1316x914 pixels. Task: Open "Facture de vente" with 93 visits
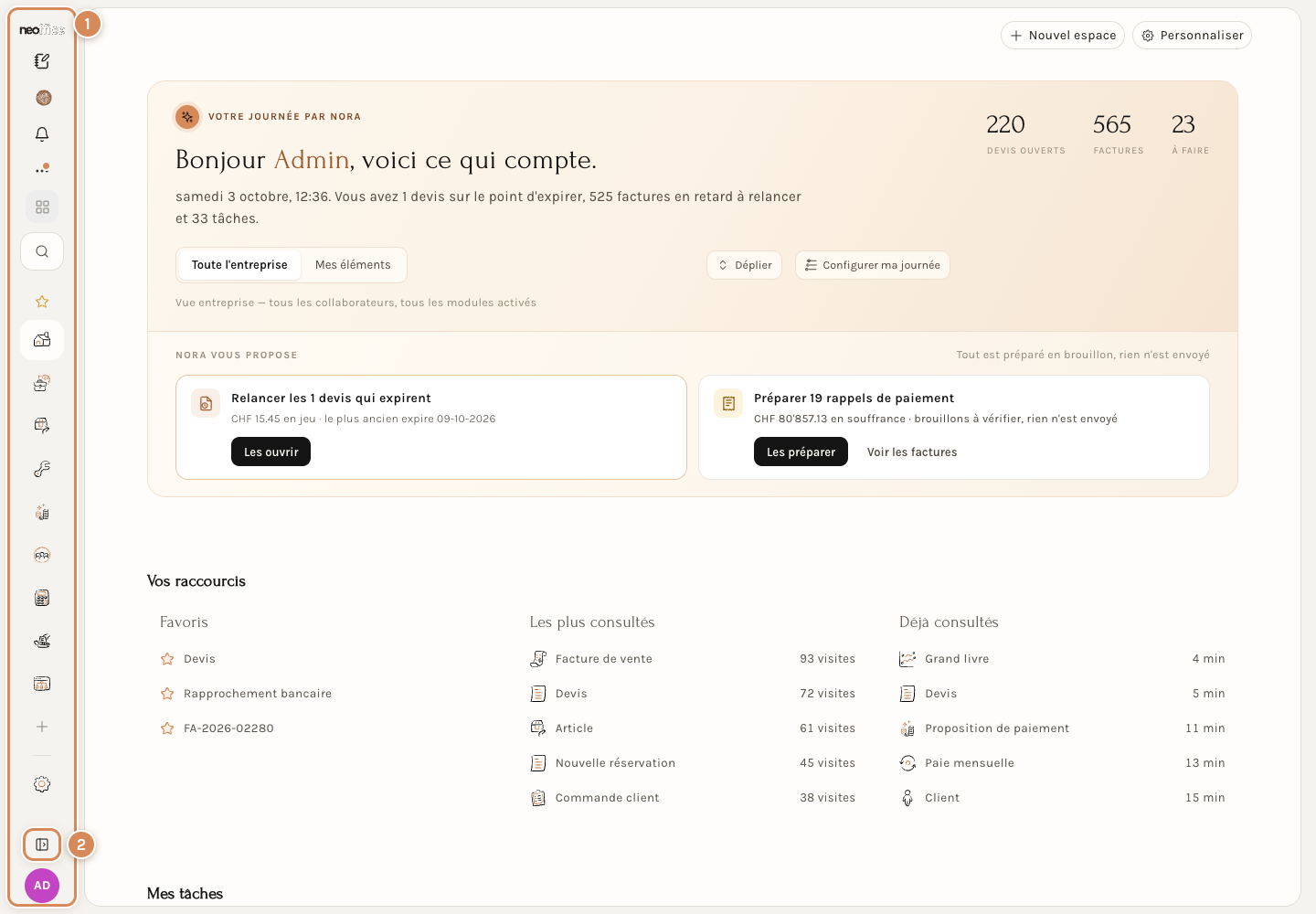pyautogui.click(x=693, y=659)
